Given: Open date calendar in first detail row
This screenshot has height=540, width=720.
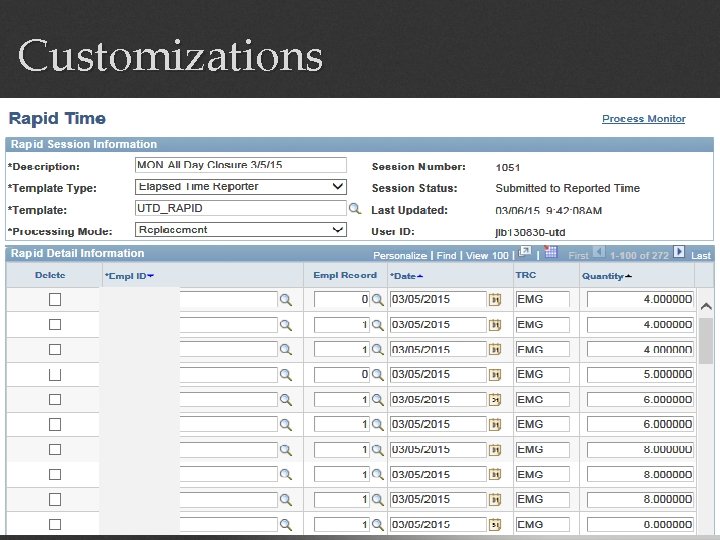Looking at the screenshot, I should (495, 300).
